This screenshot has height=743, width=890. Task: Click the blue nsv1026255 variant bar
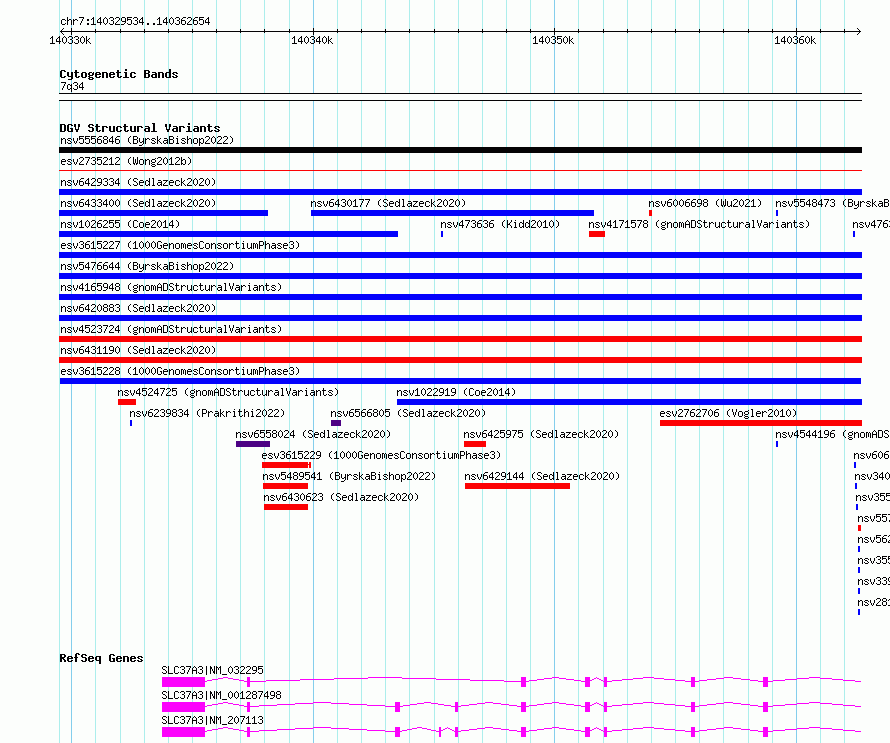pos(228,234)
